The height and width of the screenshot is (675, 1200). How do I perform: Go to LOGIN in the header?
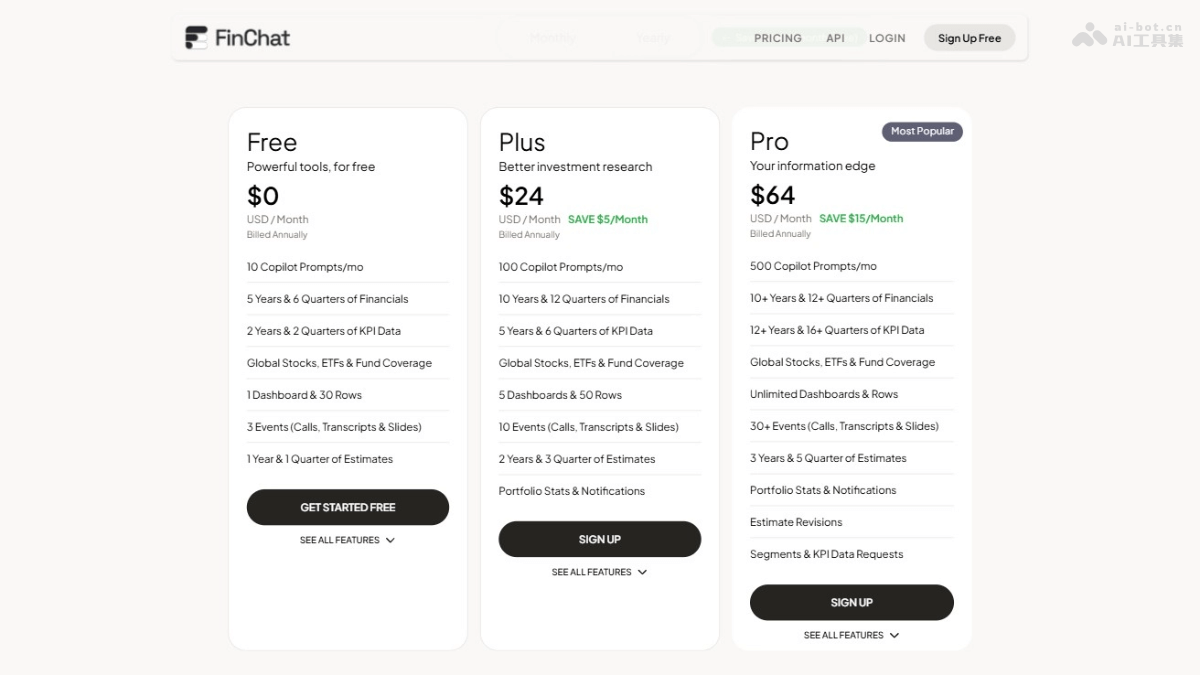tap(887, 38)
